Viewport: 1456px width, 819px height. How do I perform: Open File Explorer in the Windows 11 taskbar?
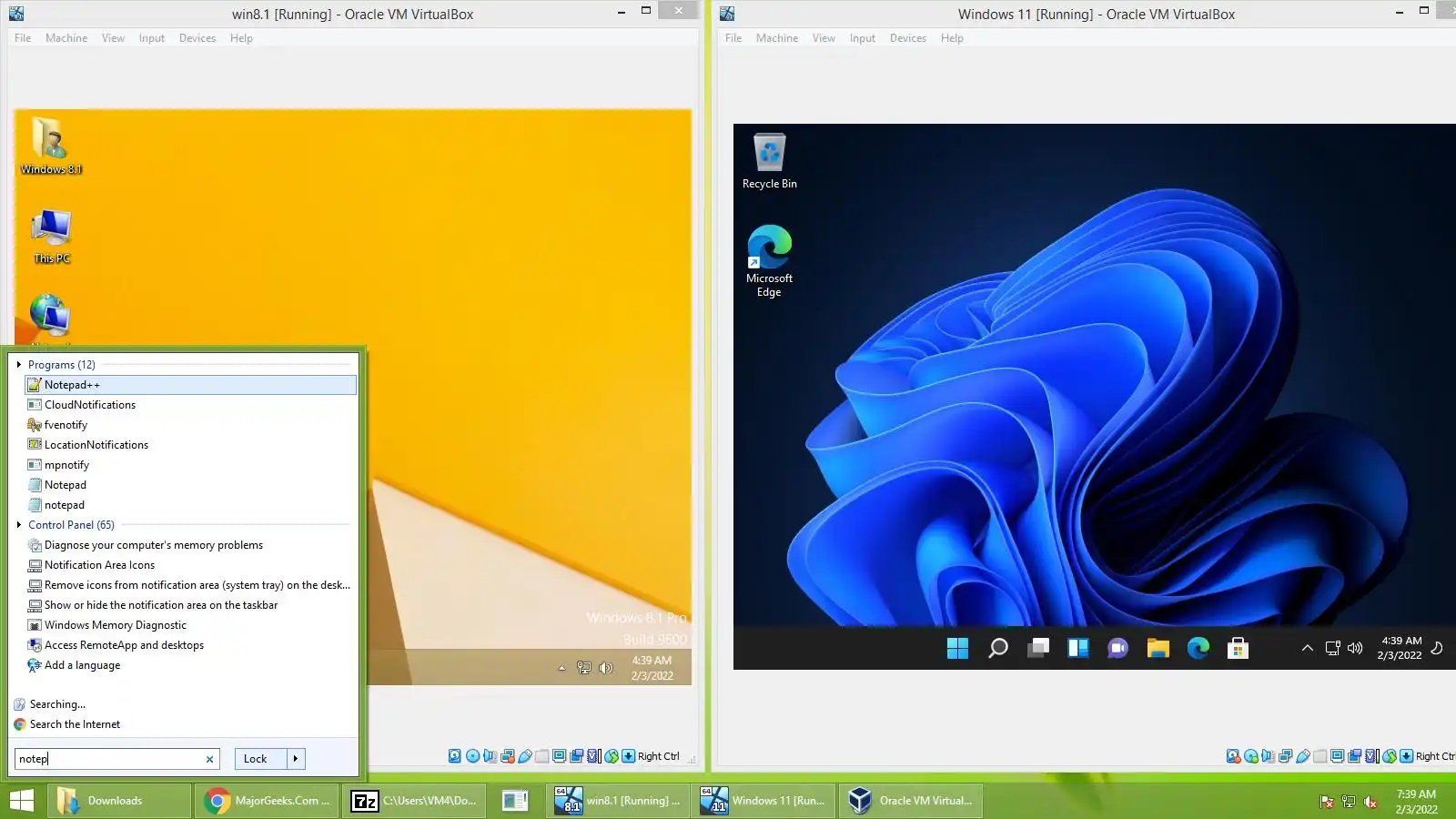tap(1158, 648)
